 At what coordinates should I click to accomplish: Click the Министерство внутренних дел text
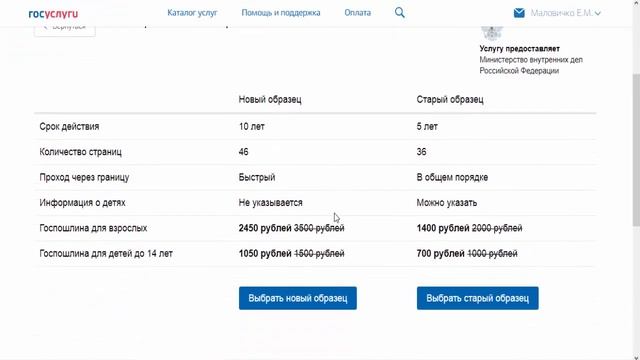pyautogui.click(x=531, y=60)
